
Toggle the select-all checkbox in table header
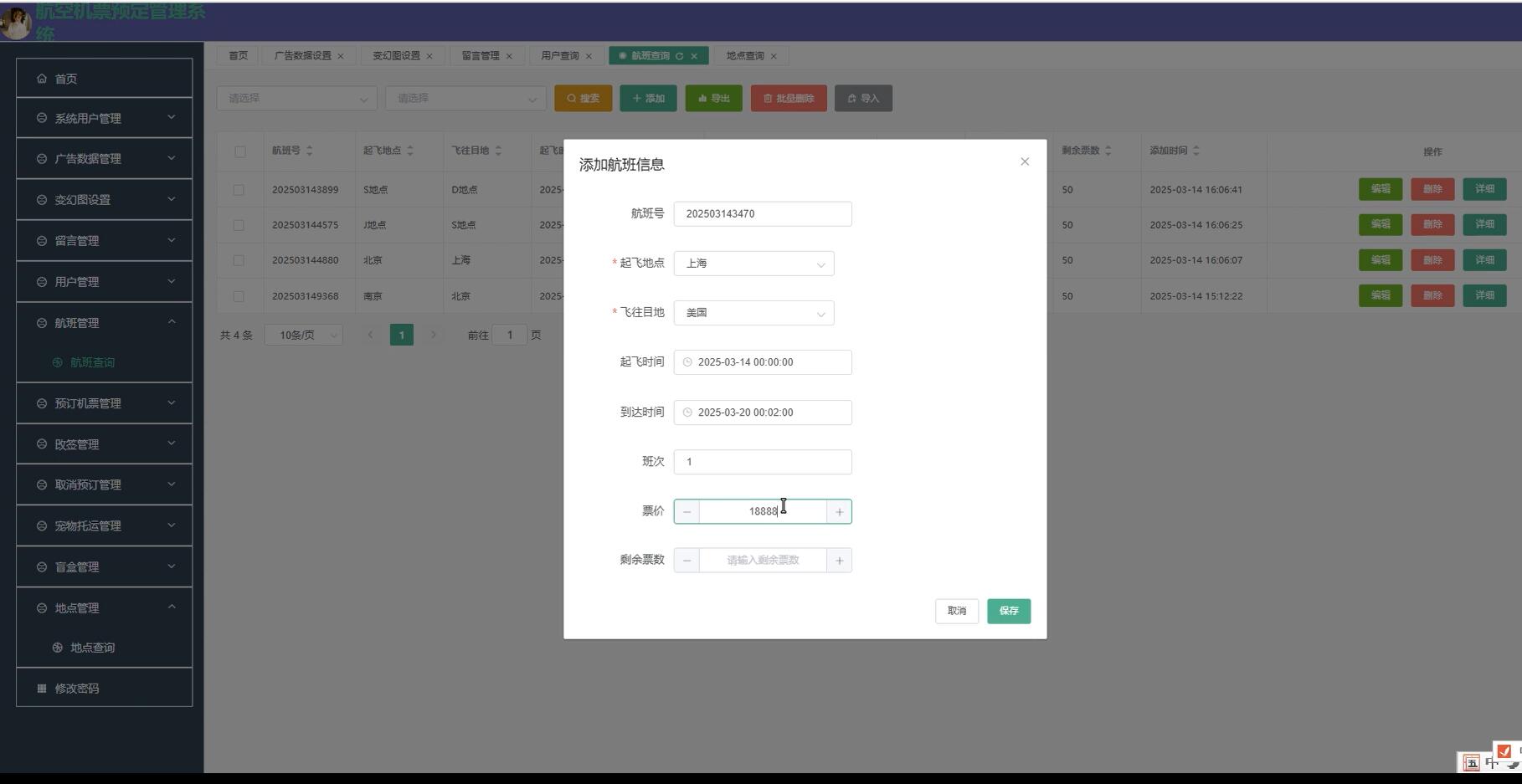(240, 151)
